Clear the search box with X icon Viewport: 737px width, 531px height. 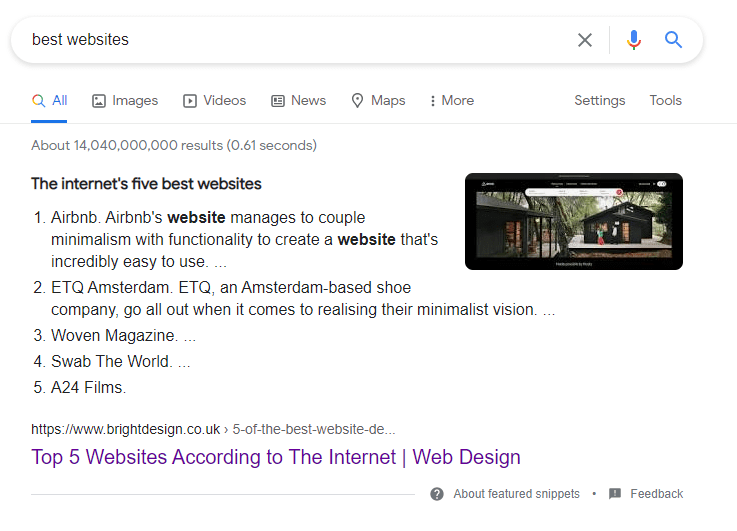coord(585,40)
